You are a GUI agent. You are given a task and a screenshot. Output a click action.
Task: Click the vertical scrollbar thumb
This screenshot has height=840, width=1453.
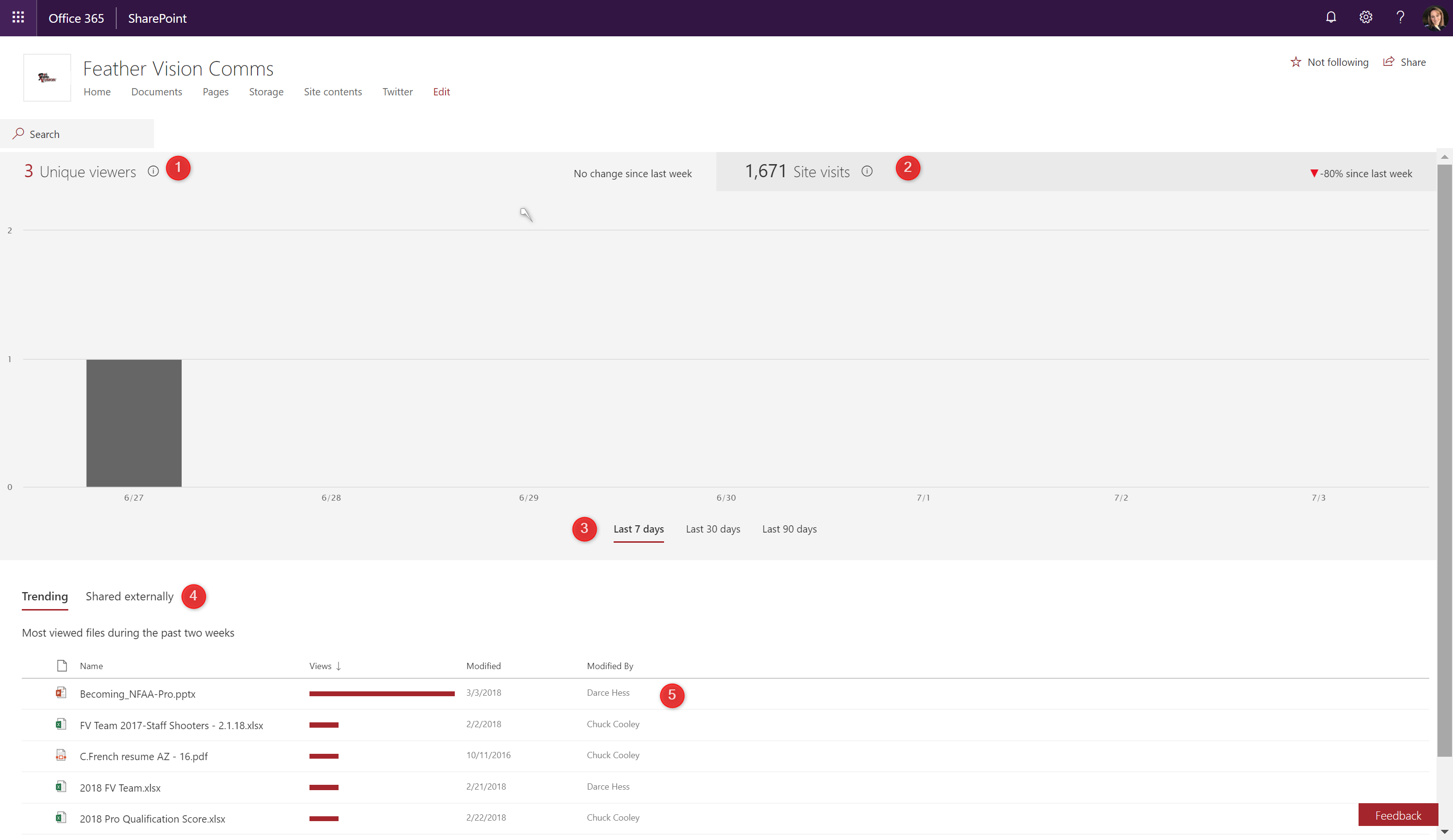click(x=1444, y=460)
